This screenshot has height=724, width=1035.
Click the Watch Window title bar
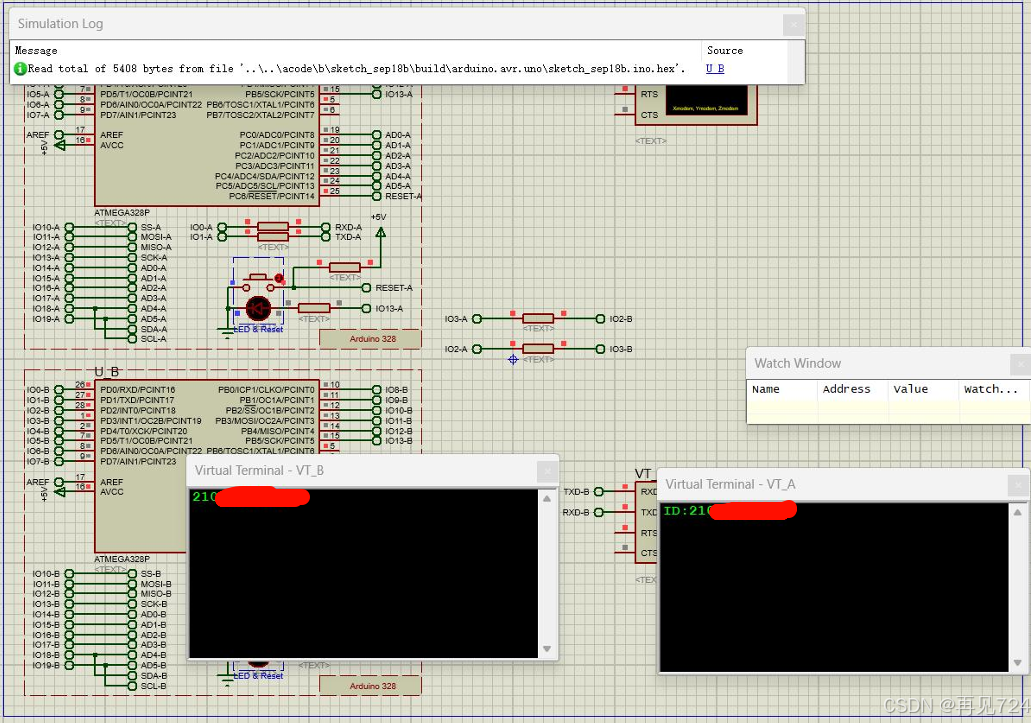(x=878, y=364)
